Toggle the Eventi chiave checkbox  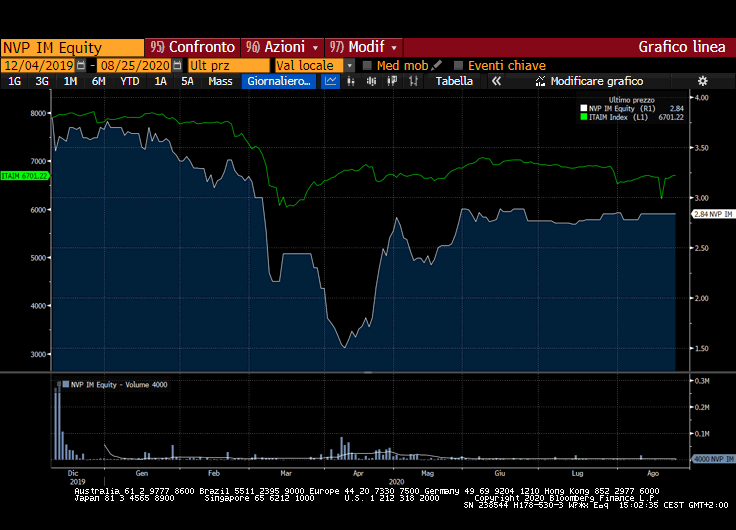(x=459, y=65)
